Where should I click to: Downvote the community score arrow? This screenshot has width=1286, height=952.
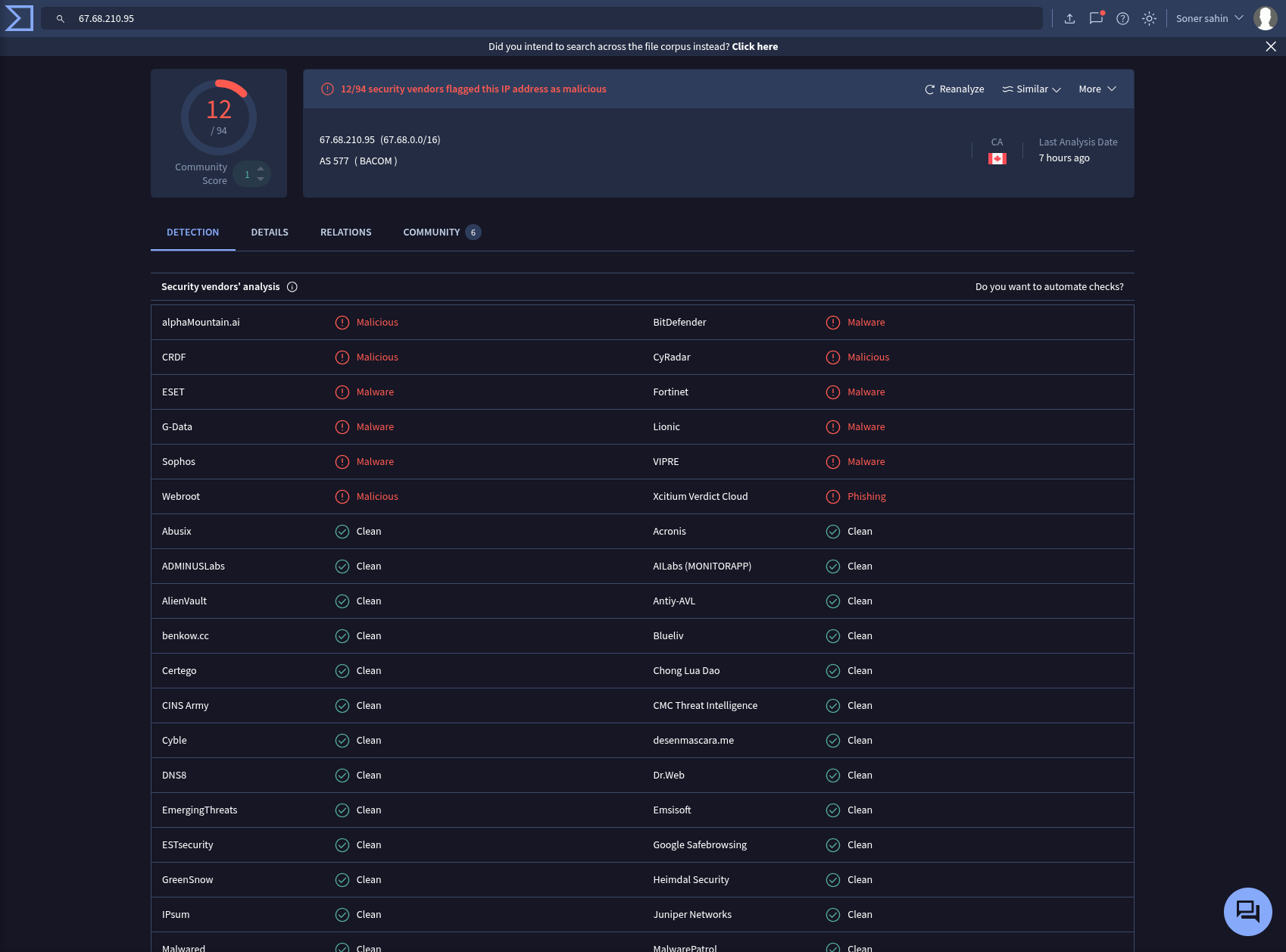(x=261, y=179)
